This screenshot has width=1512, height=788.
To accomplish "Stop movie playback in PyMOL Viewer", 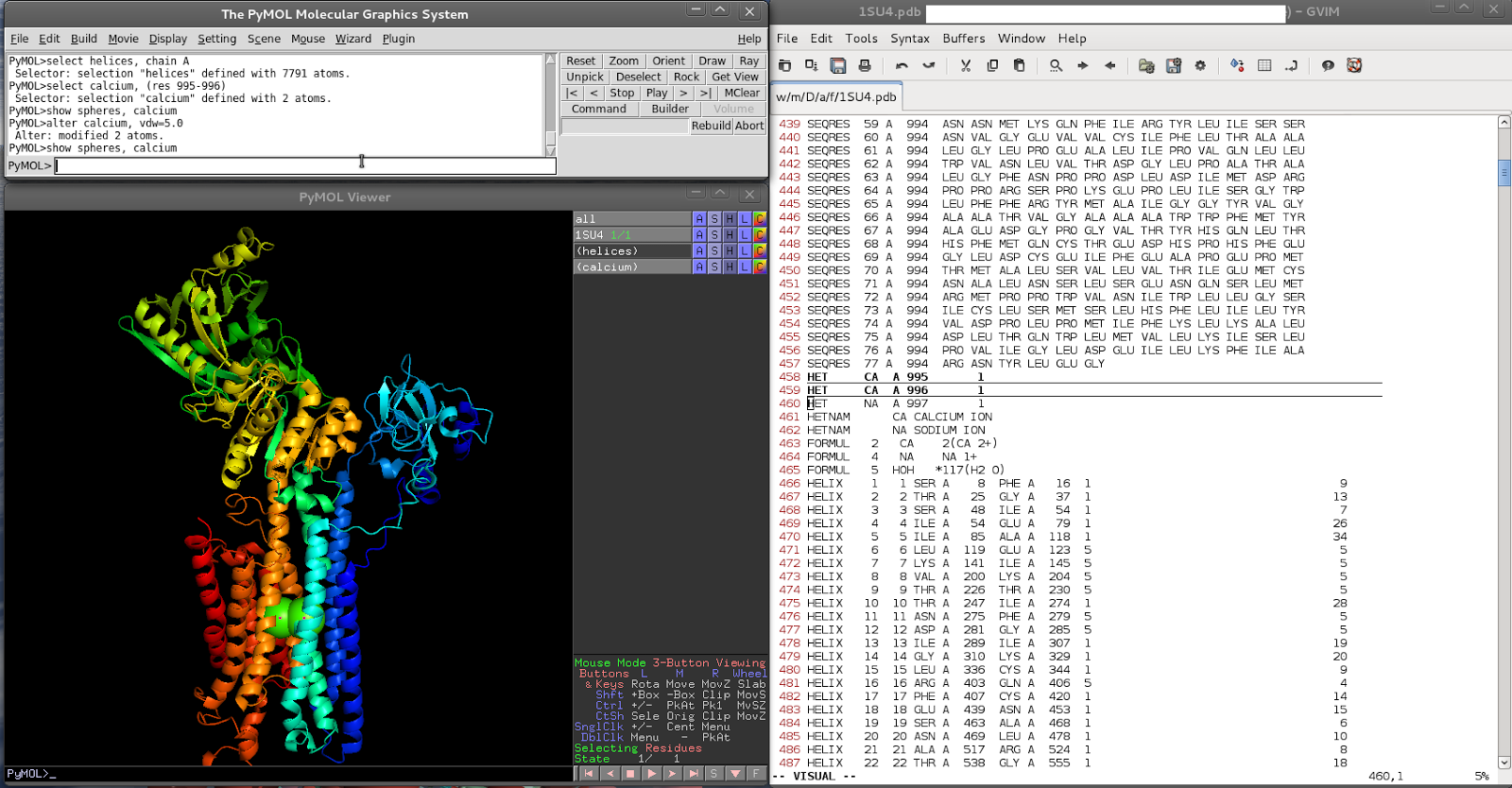I will coord(630,773).
